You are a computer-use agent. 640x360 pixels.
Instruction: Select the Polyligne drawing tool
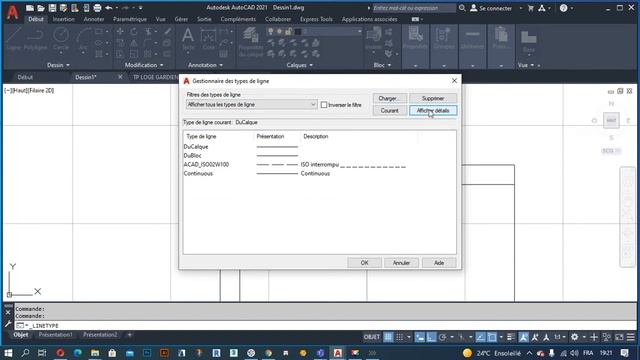coord(35,39)
